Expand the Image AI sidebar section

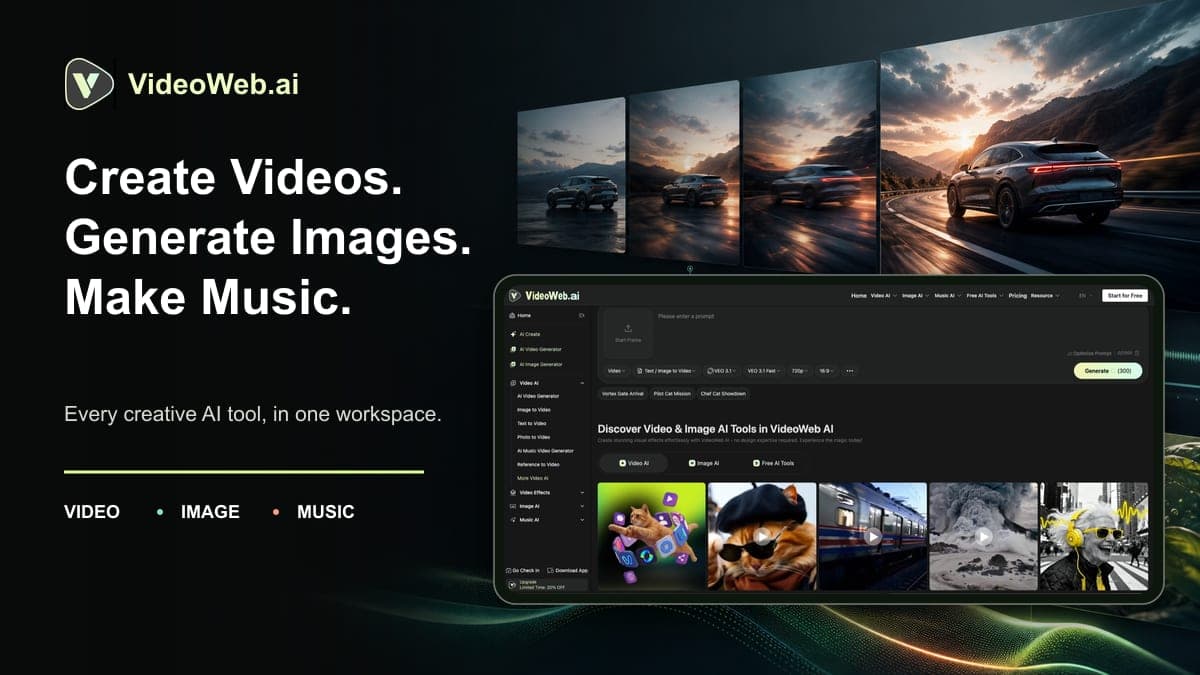[x=547, y=506]
